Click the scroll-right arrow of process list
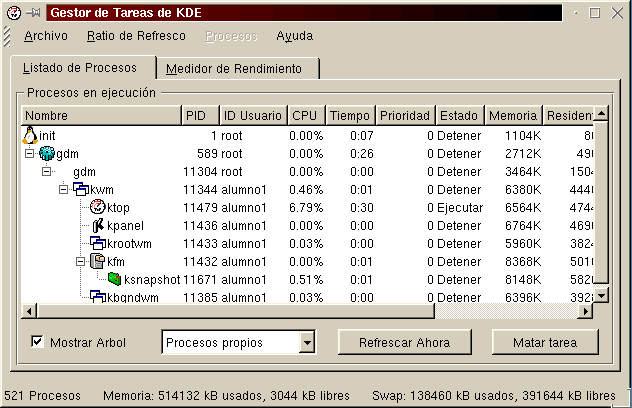This screenshot has height=408, width=632. click(586, 311)
